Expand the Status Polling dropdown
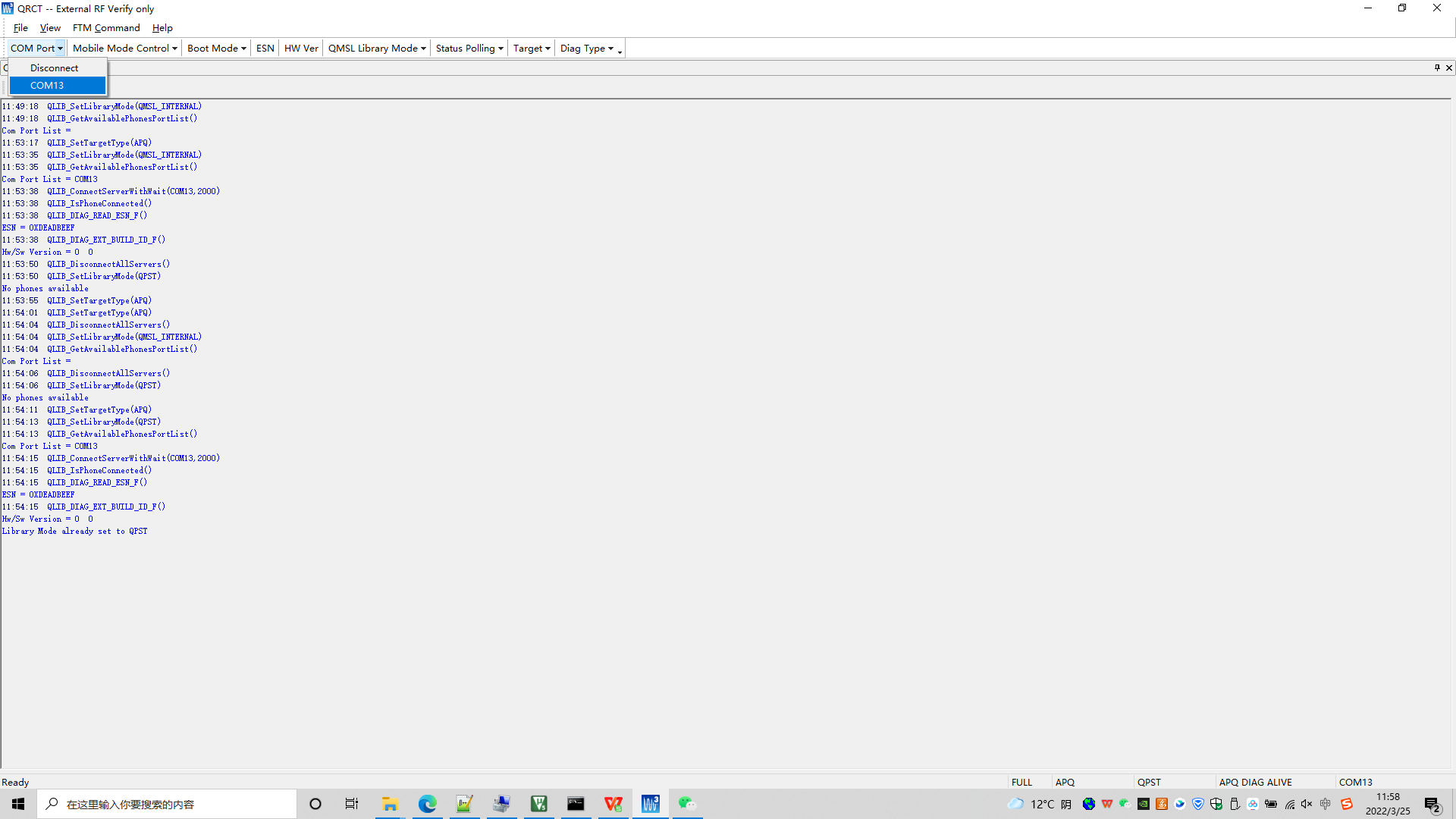 coord(469,49)
